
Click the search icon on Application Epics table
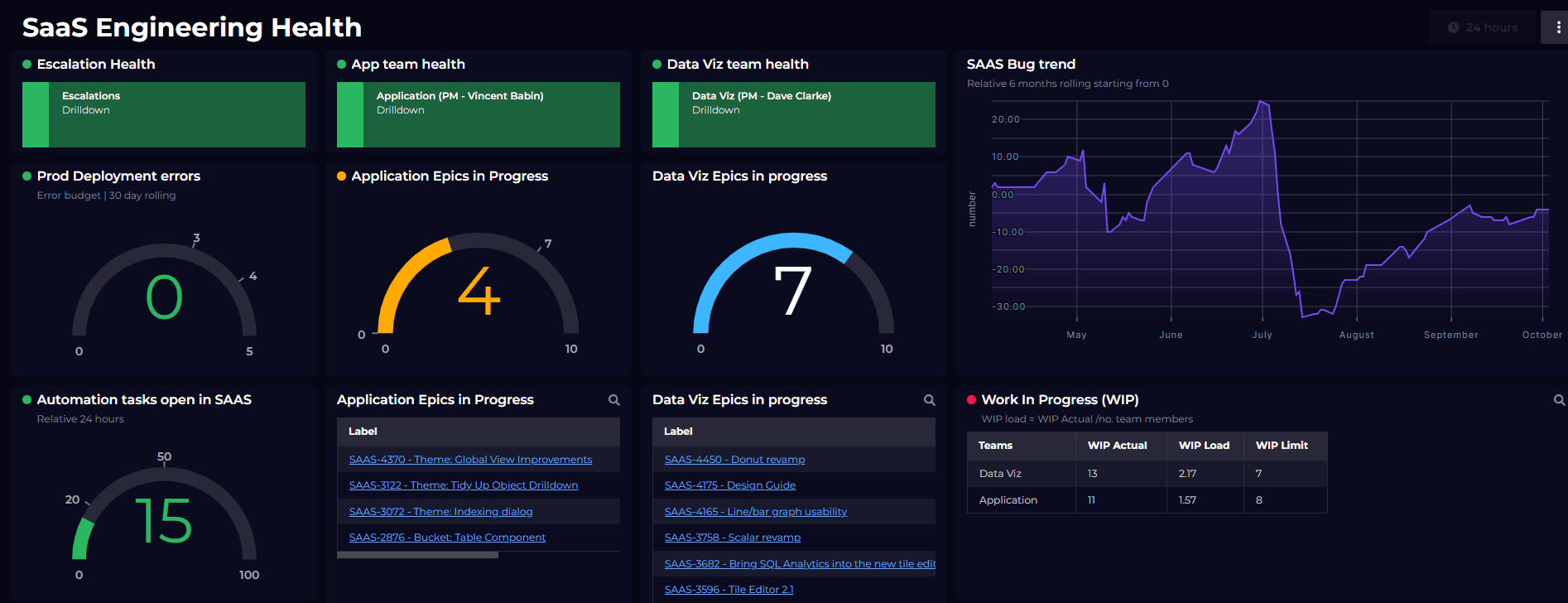(x=614, y=400)
